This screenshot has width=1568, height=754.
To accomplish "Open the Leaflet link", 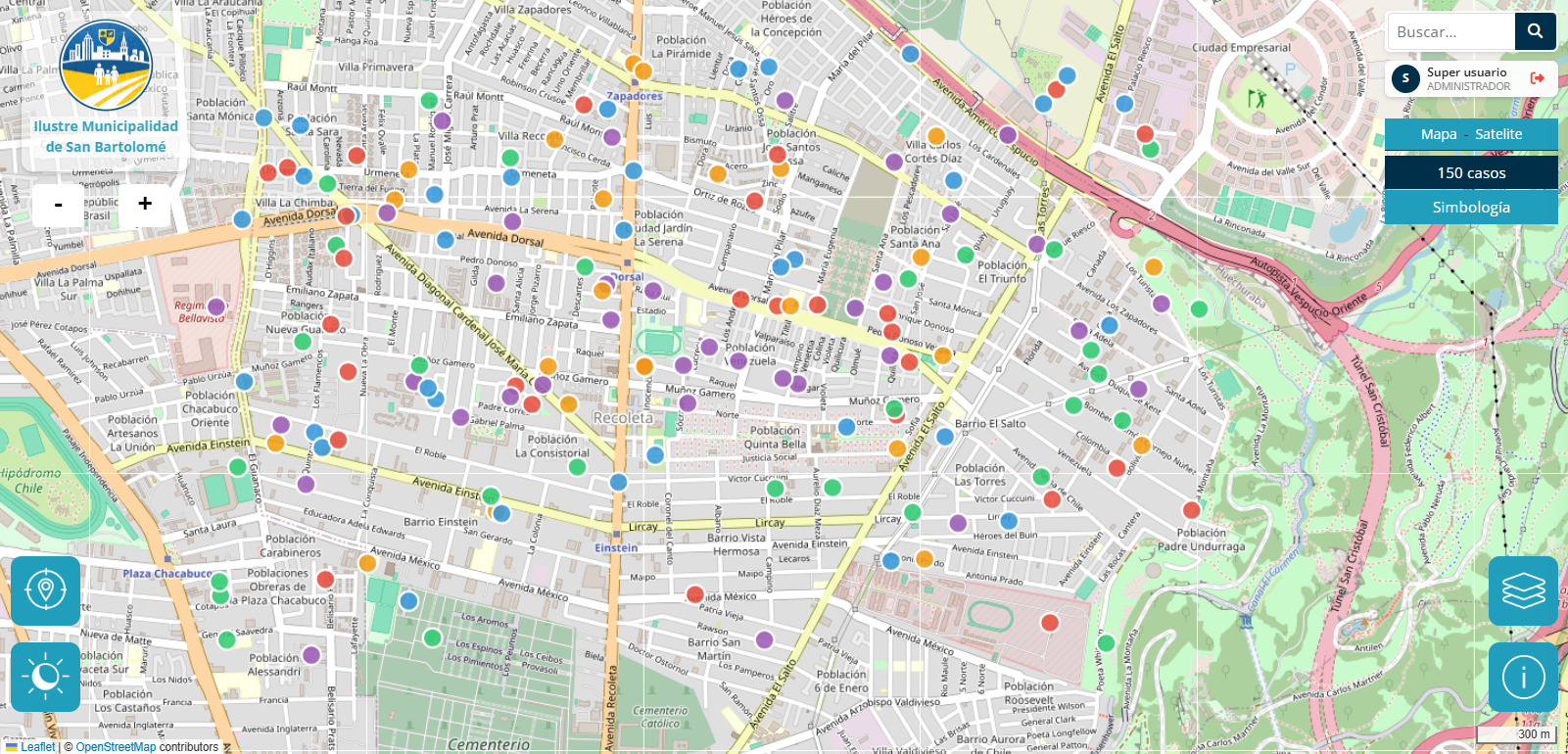I will [x=38, y=747].
